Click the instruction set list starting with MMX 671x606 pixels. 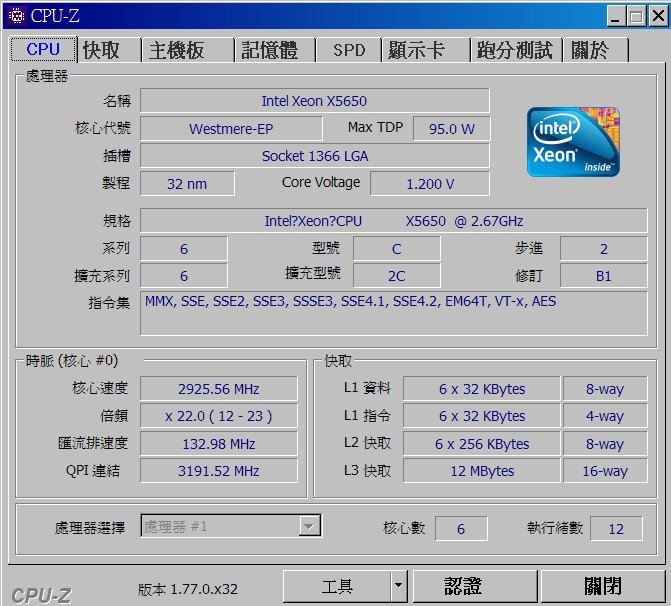[394, 313]
